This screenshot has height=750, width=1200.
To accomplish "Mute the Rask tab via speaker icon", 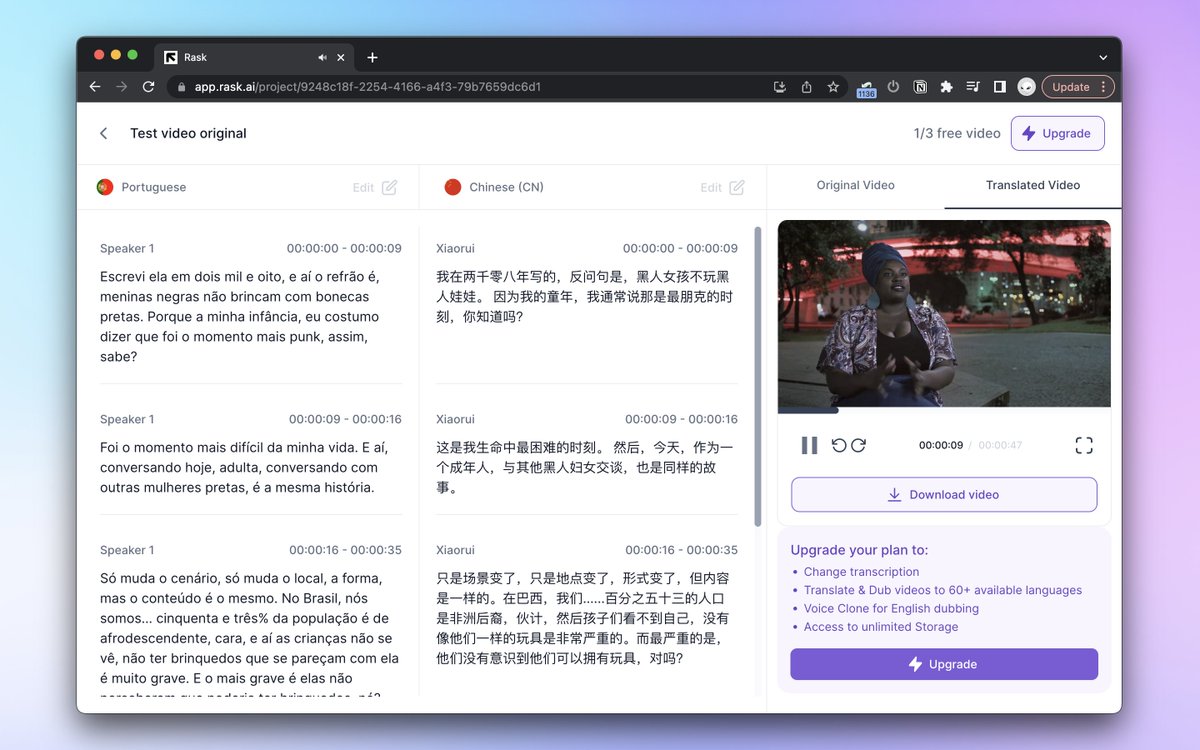I will coord(323,58).
